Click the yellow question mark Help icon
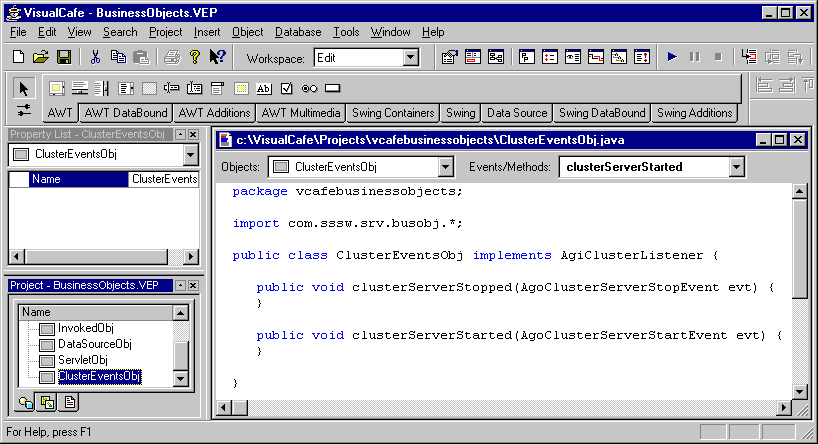This screenshot has width=818, height=444. click(195, 57)
